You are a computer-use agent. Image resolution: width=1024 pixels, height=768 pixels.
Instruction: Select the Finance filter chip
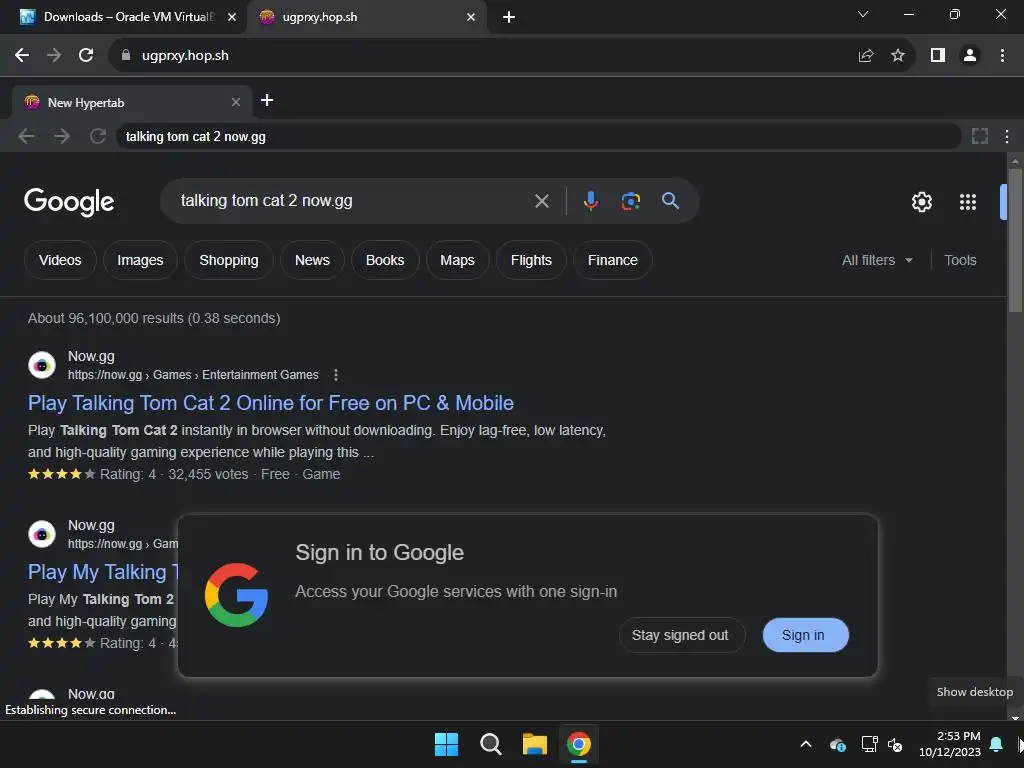(613, 260)
